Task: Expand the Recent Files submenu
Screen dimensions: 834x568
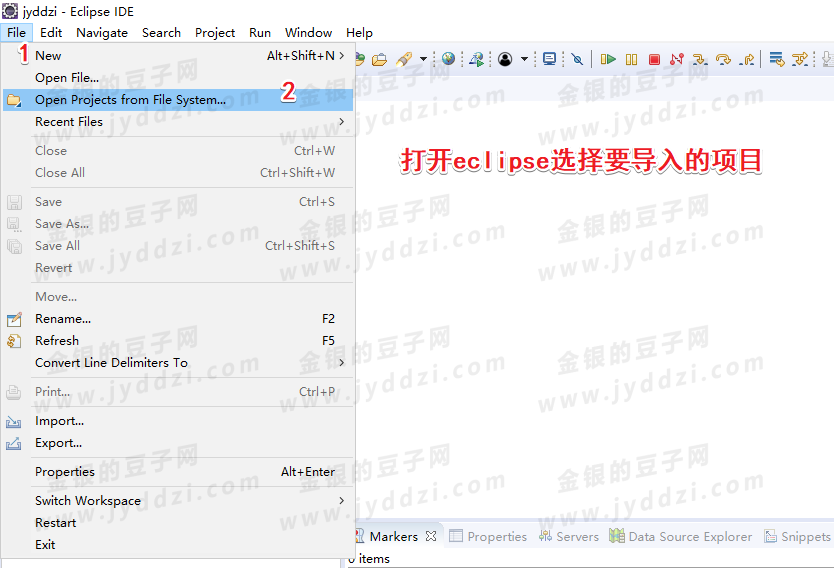Action: pyautogui.click(x=178, y=122)
